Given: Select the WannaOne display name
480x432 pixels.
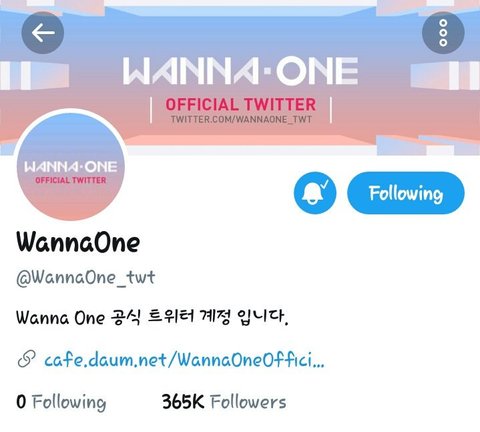Looking at the screenshot, I should click(78, 241).
